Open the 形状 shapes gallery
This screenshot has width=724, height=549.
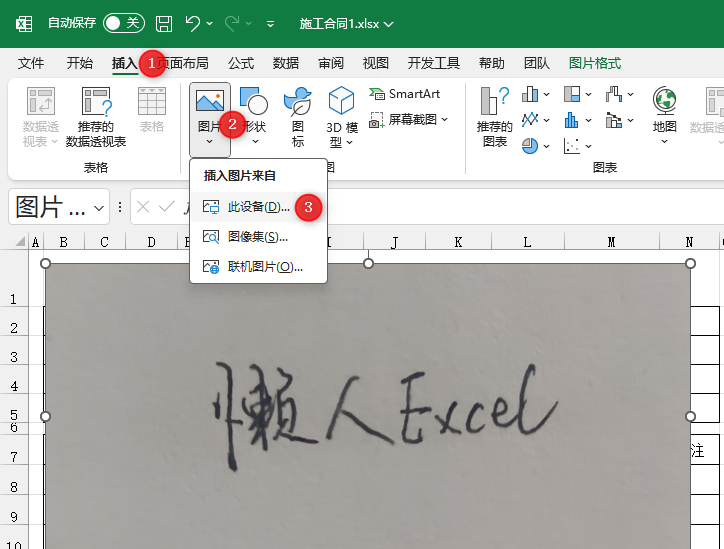254,115
